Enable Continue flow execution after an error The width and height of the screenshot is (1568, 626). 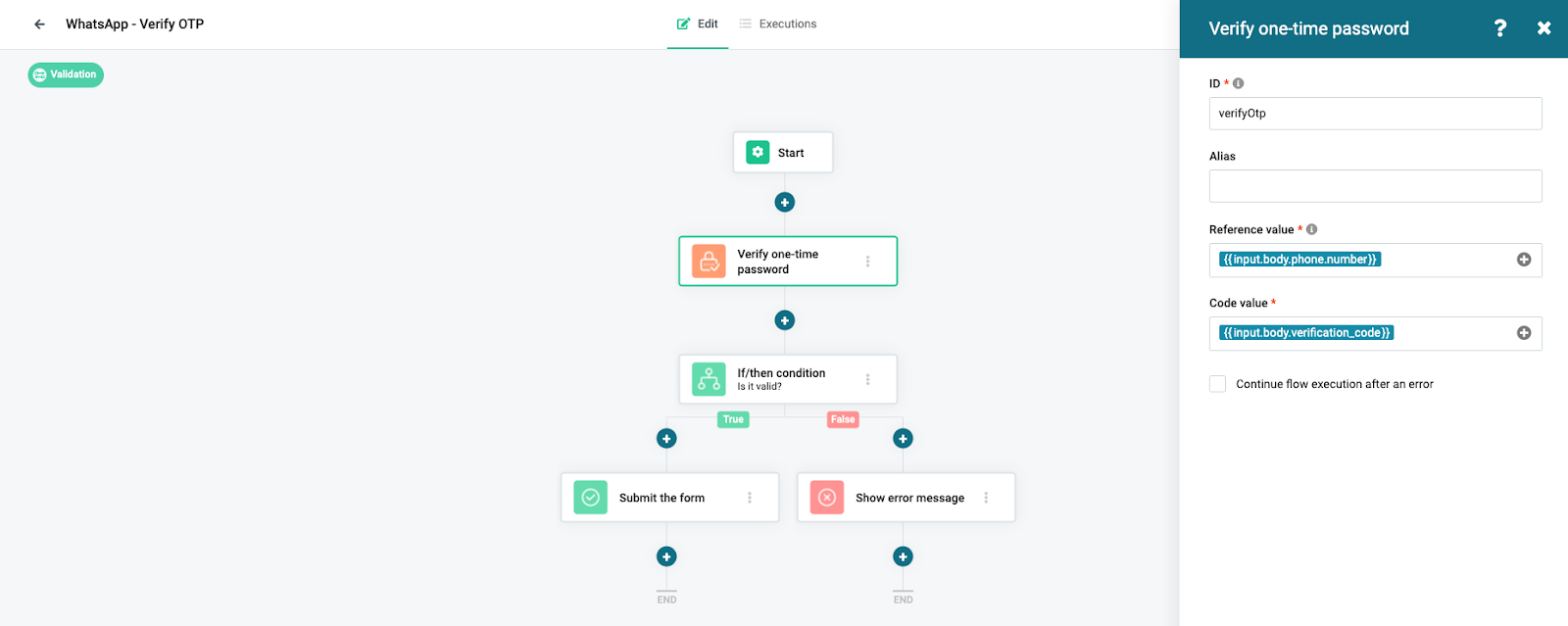1218,384
